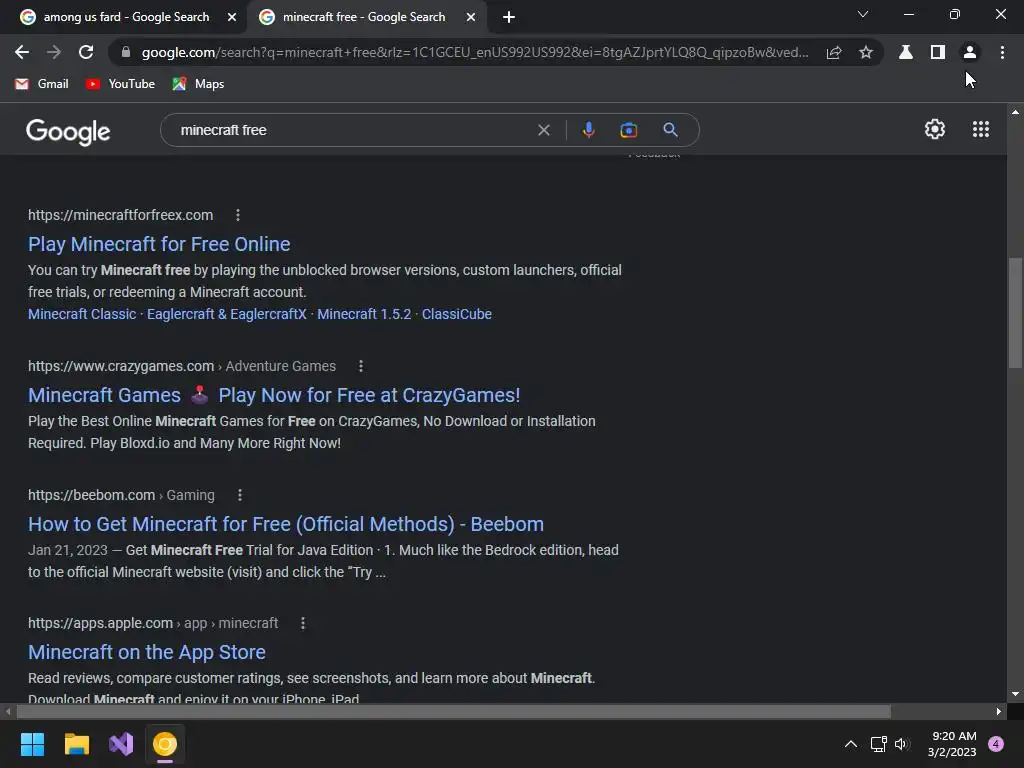
Task: Click the scroll down arrow
Action: point(1015,694)
